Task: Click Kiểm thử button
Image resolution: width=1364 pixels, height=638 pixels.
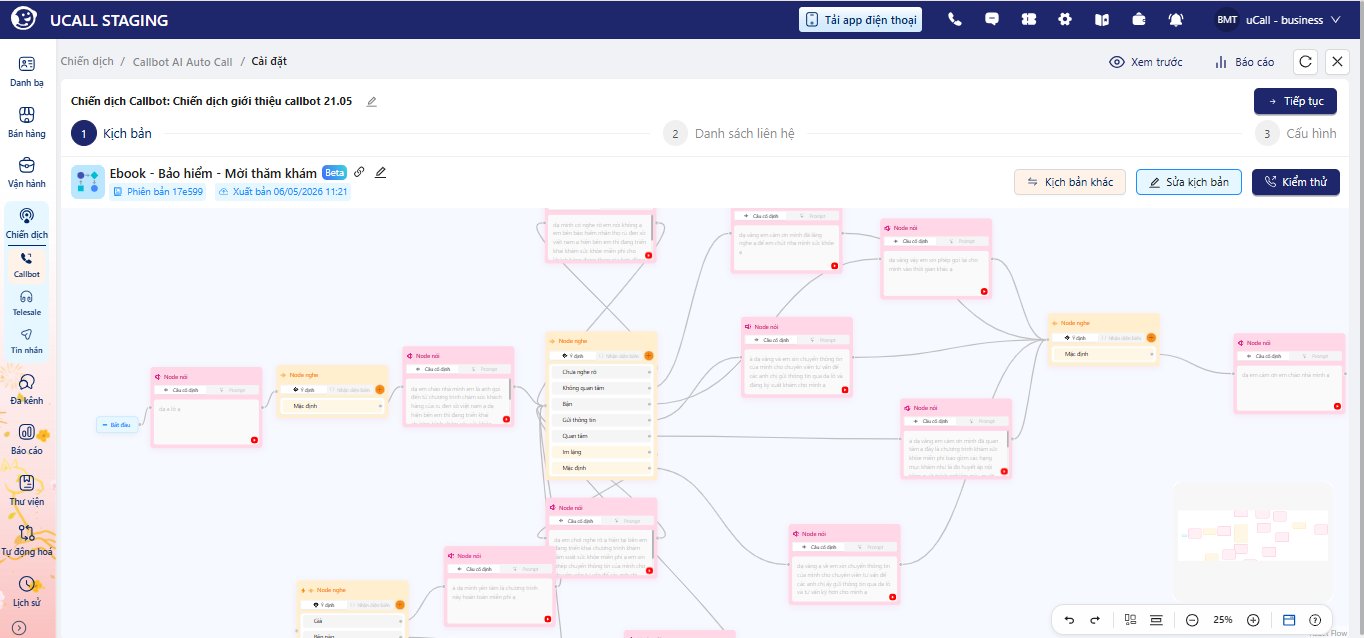Action: tap(1296, 182)
